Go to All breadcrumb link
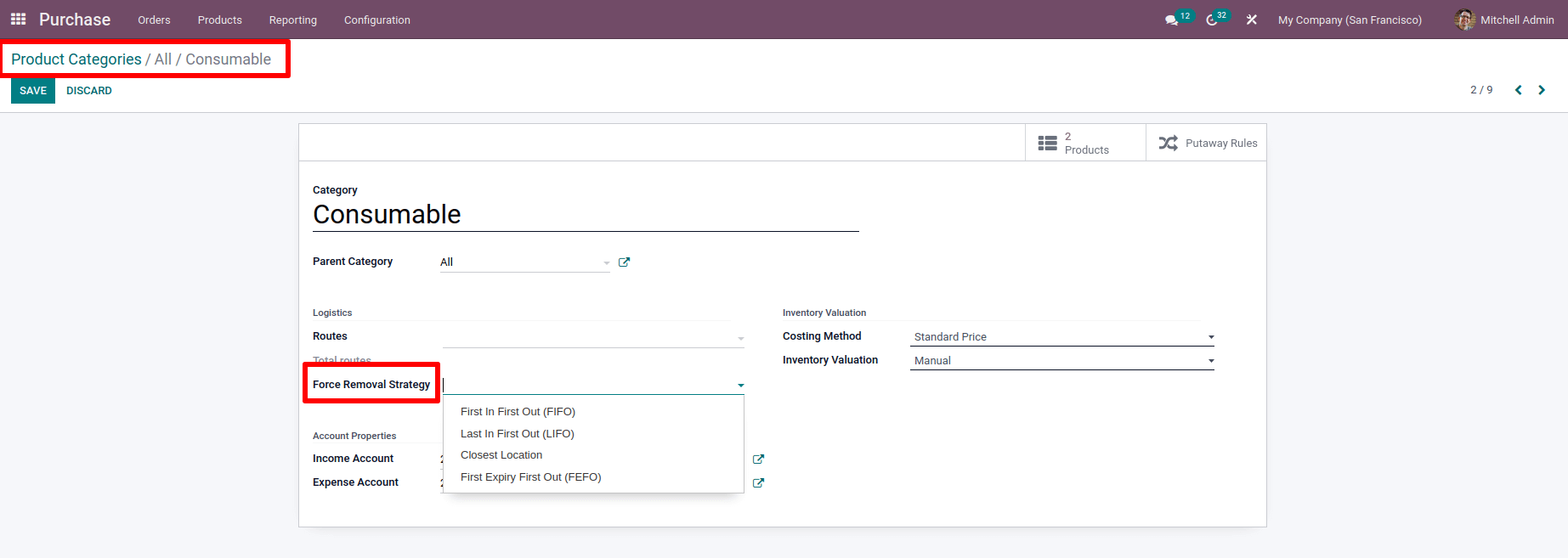Viewport: 1568px width, 558px height. [x=163, y=59]
